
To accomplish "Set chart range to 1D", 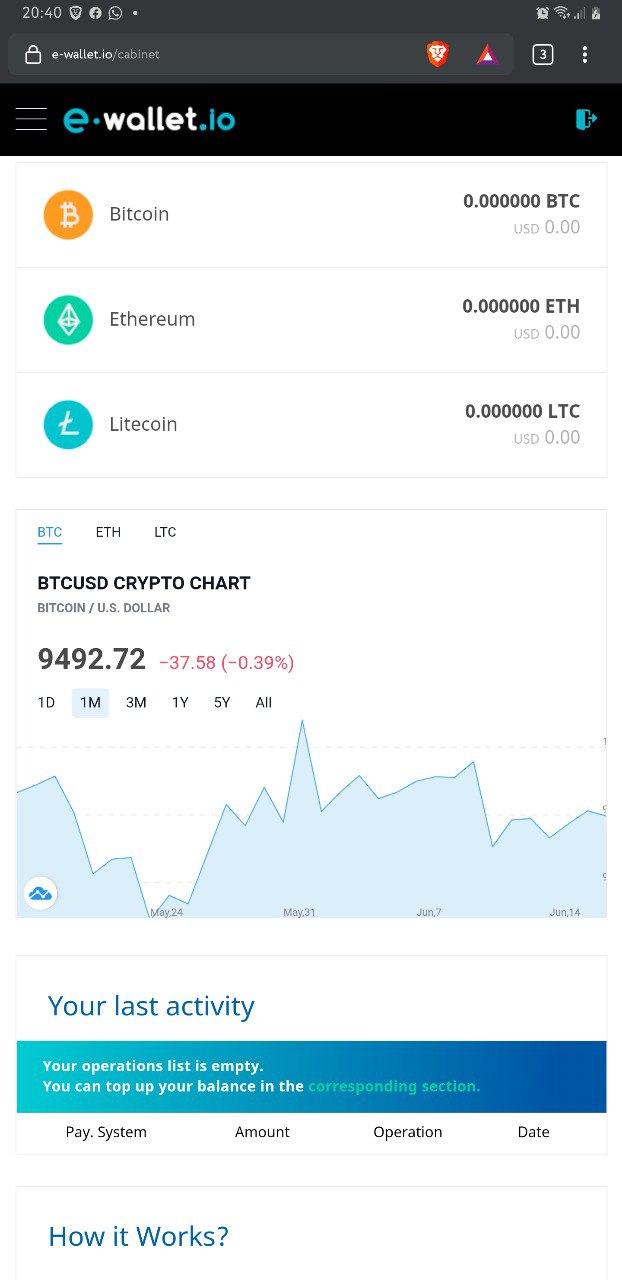I will tap(46, 703).
